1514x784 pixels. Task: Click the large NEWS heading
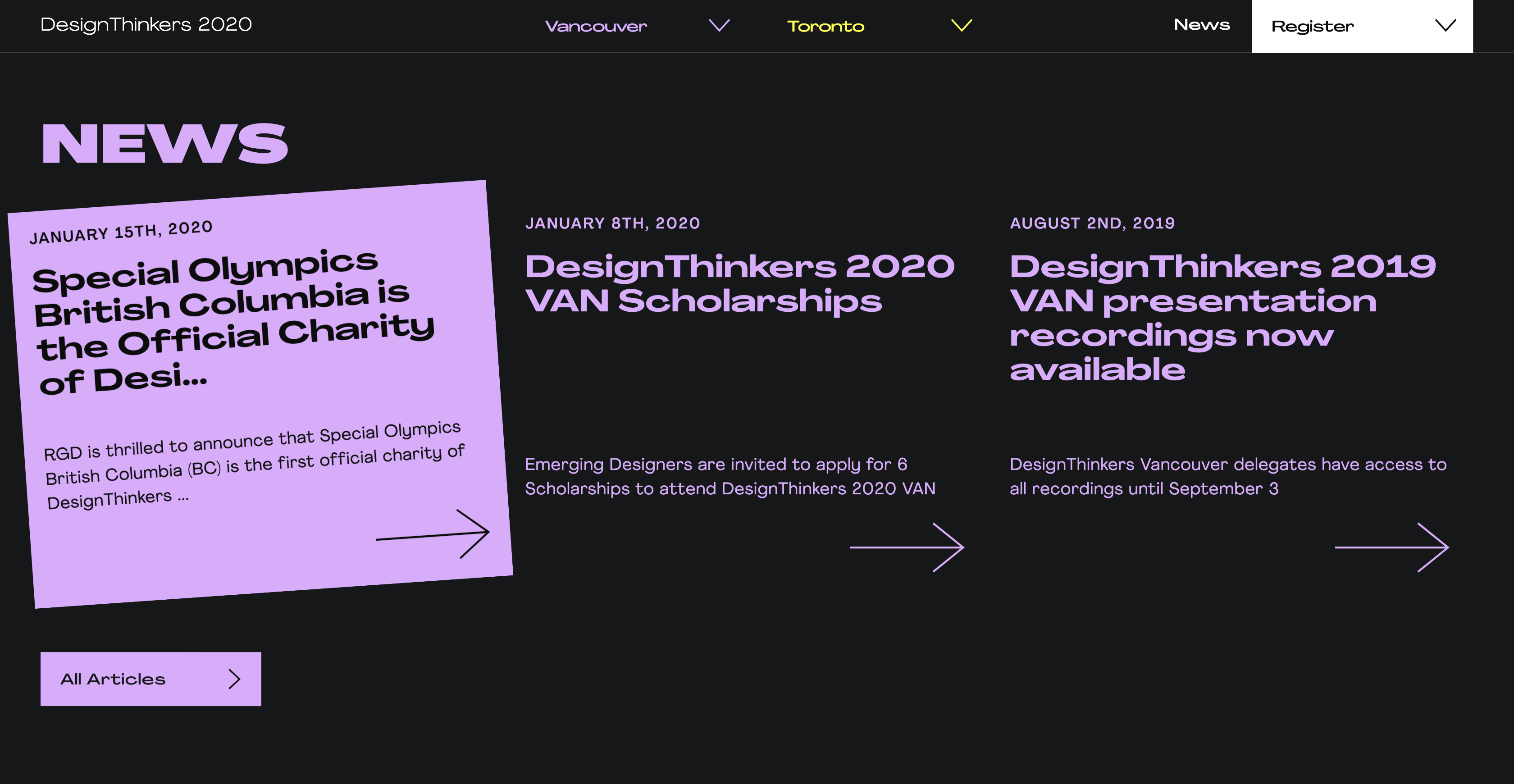point(164,143)
